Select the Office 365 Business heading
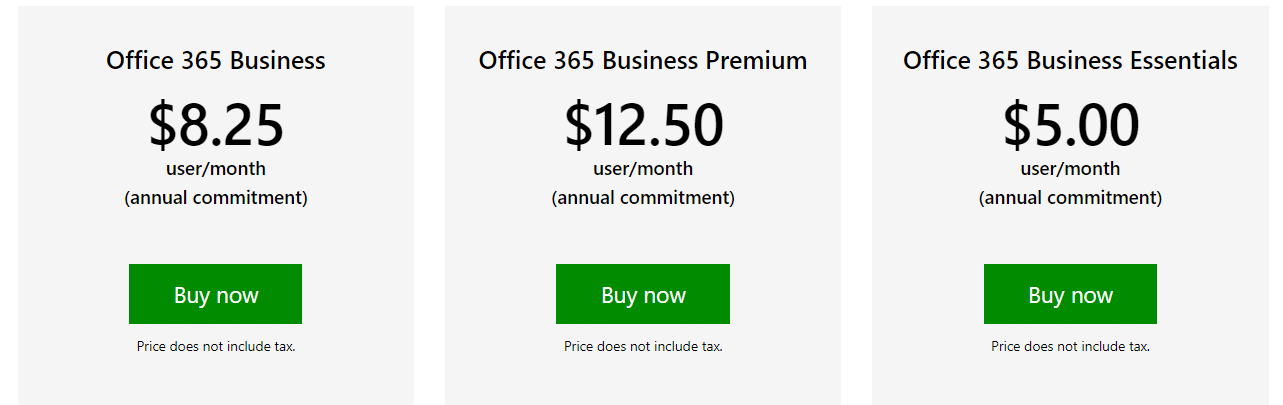 coord(216,60)
